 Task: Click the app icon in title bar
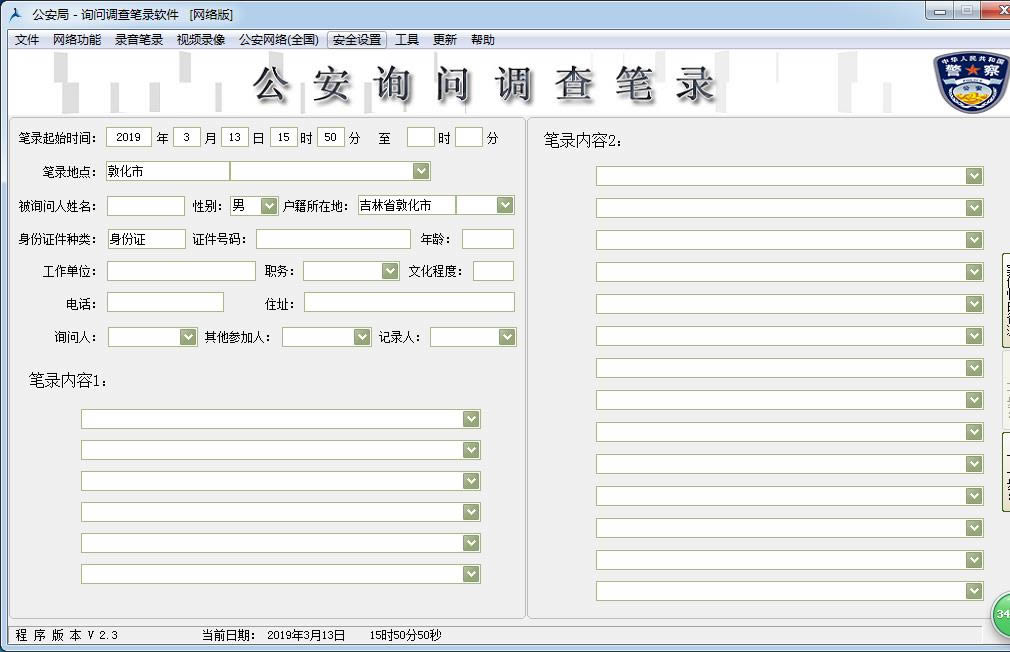pos(15,14)
